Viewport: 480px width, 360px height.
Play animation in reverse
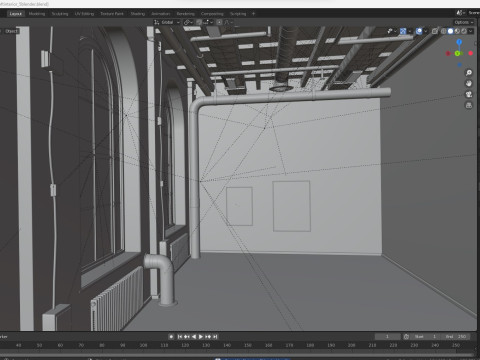click(x=194, y=337)
